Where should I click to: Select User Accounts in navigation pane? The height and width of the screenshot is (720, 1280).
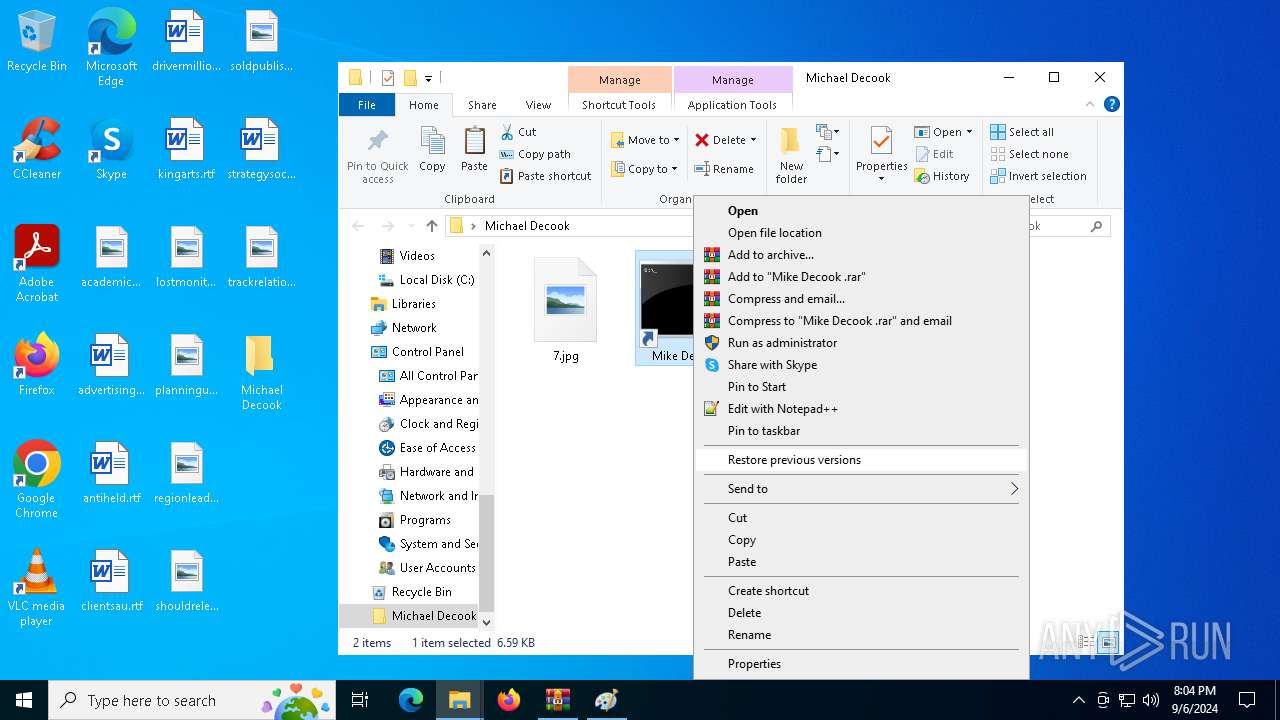437,568
